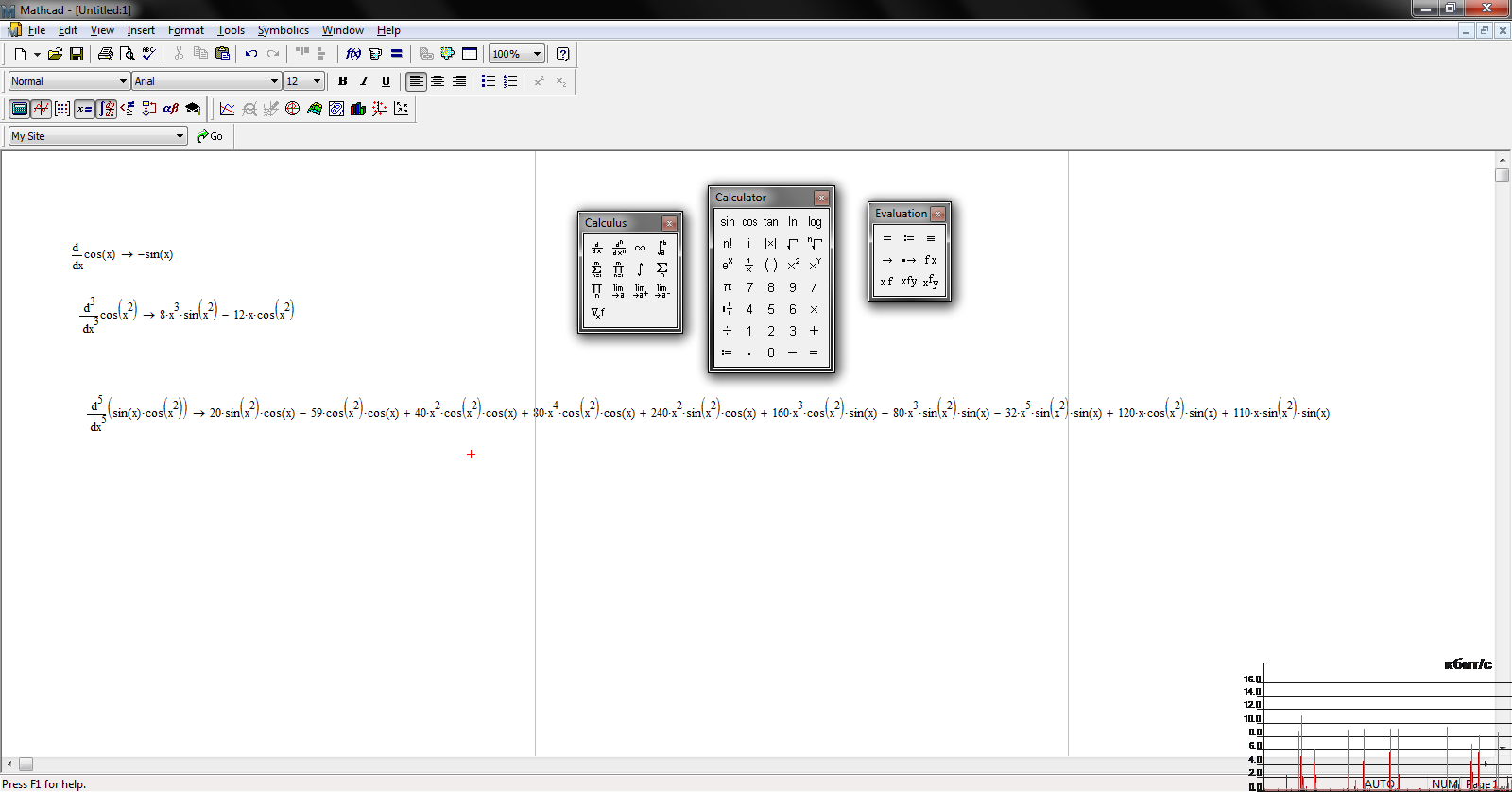
Task: Insert definite integral from Calculus palette
Action: [x=661, y=248]
